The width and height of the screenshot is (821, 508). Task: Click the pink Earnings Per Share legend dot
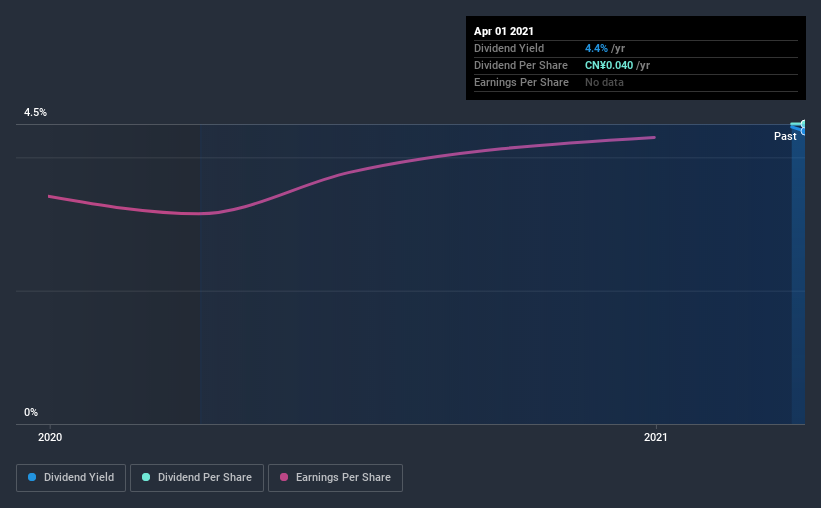tap(284, 477)
